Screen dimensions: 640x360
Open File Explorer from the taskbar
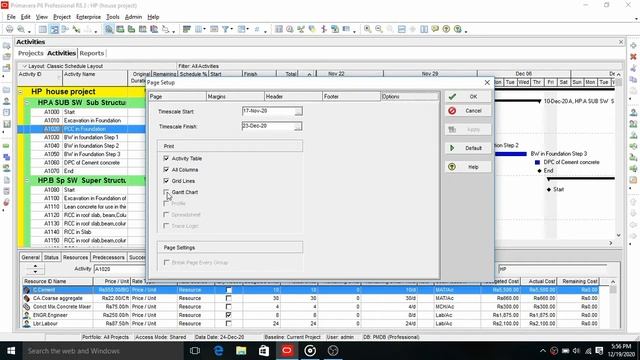point(241,351)
